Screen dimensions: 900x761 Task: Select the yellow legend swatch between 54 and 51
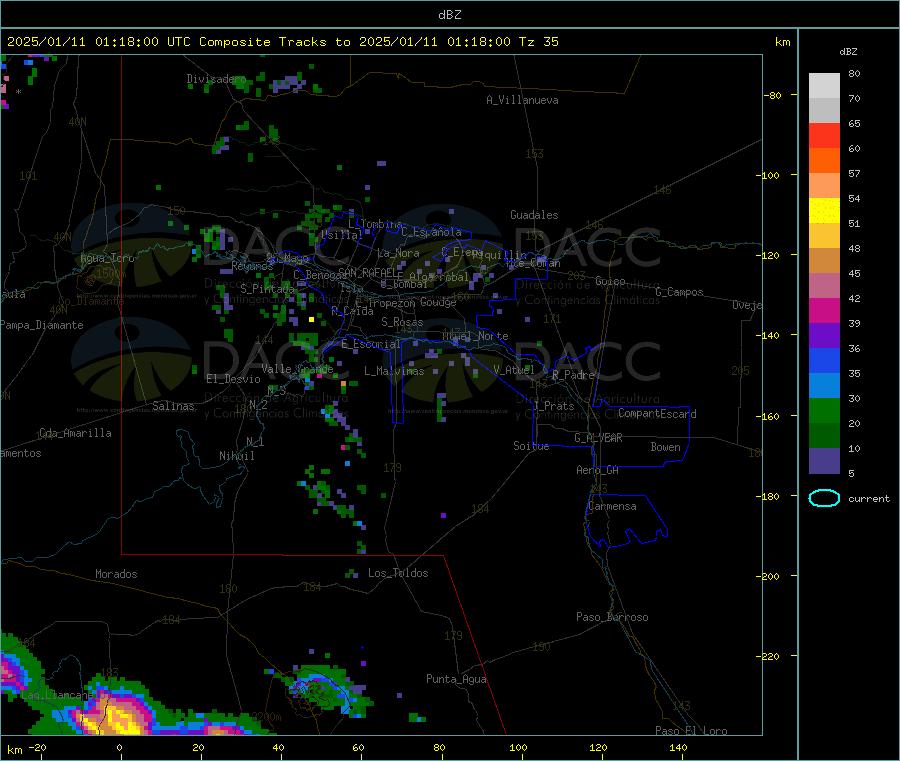coord(824,211)
